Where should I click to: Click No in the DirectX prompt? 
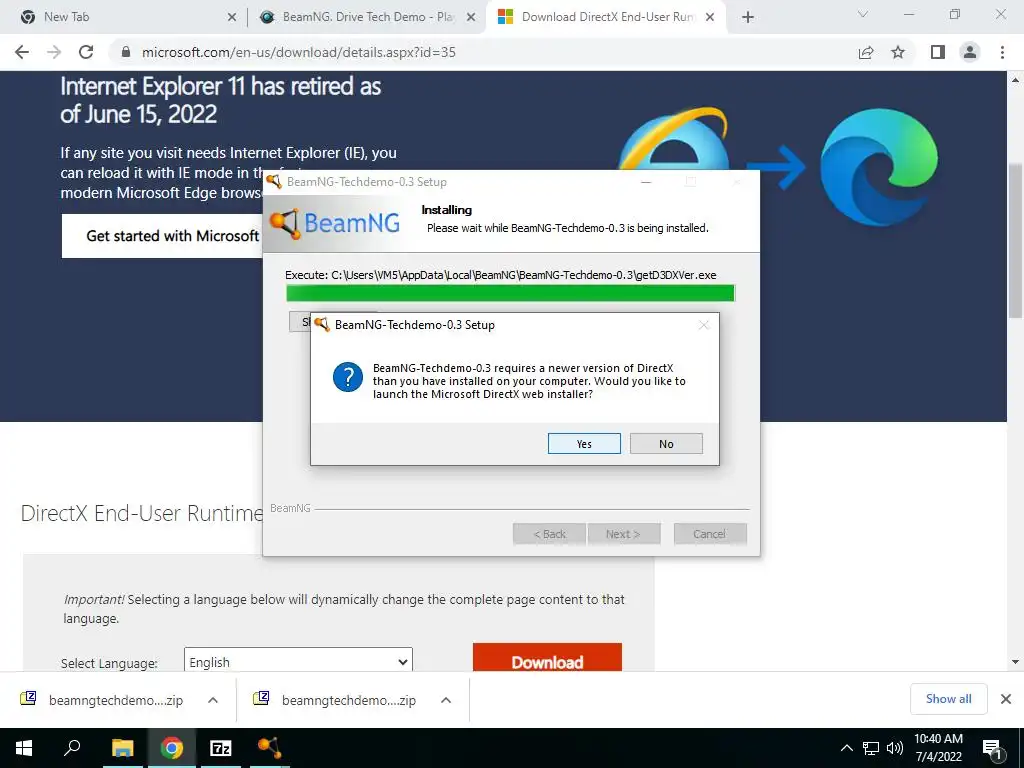(666, 443)
